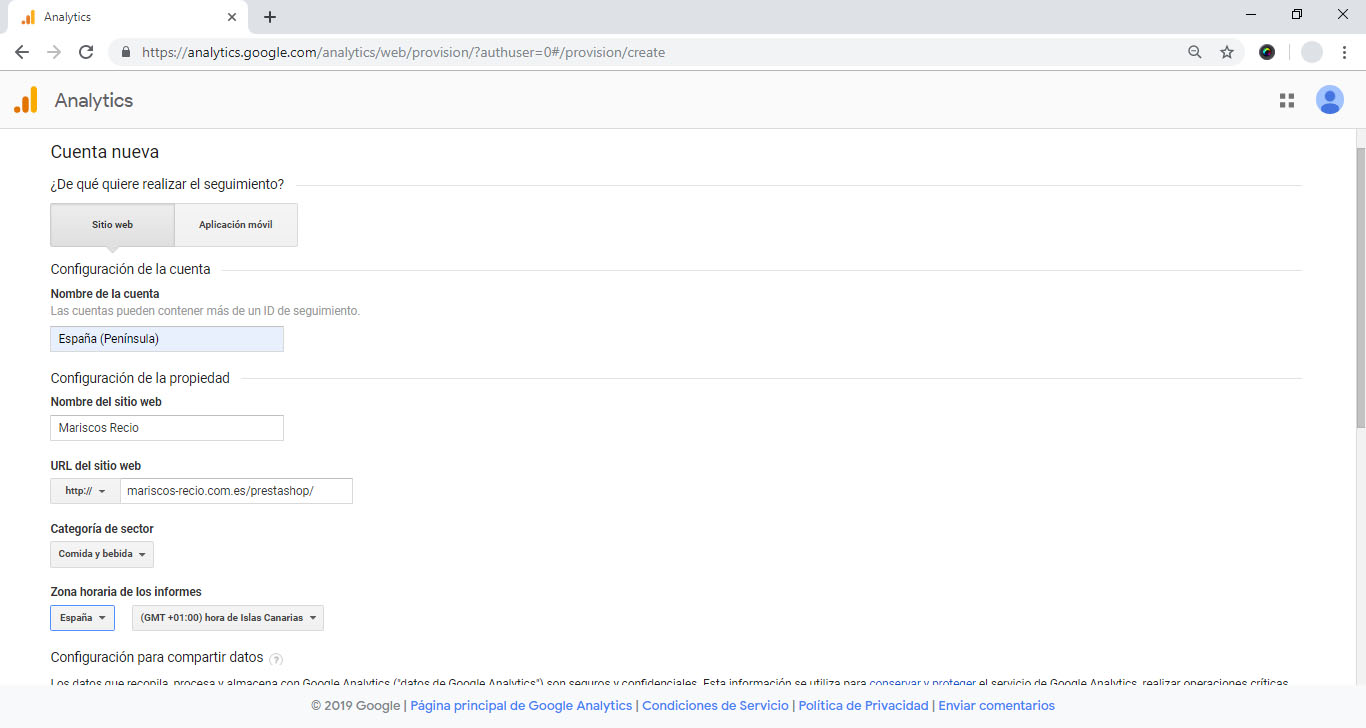Viewport: 1366px width, 728px height.
Task: Open a new browser tab
Action: 270,17
